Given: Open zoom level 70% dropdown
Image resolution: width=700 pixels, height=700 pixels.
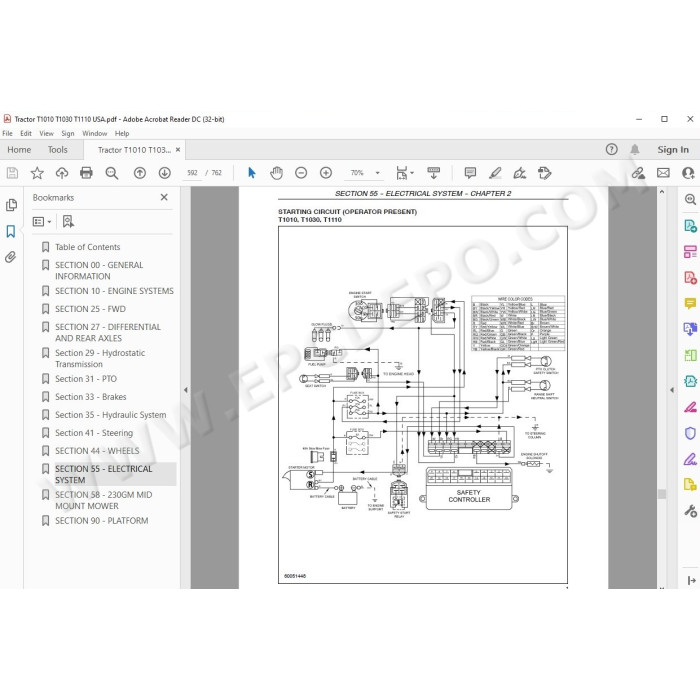Looking at the screenshot, I should (377, 173).
